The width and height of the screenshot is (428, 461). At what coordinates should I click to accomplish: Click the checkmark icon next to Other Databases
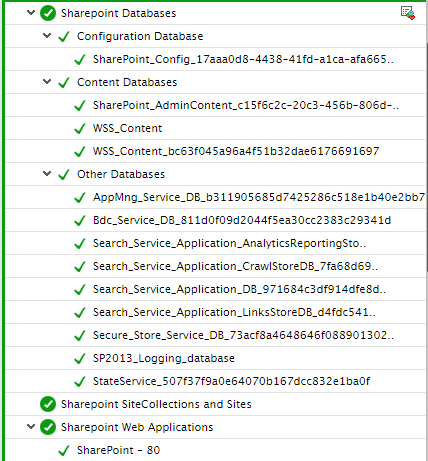64,174
